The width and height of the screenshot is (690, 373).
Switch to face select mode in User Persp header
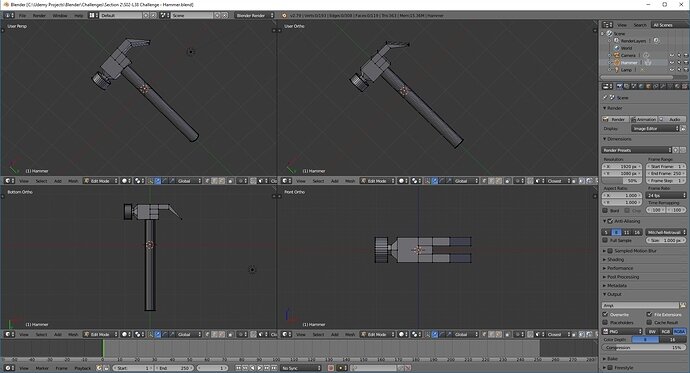[221, 181]
